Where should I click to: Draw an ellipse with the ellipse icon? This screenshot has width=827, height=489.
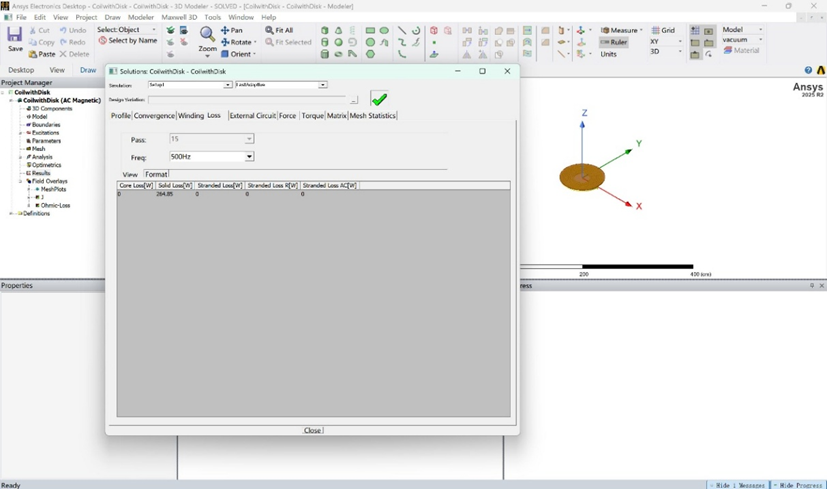point(384,31)
